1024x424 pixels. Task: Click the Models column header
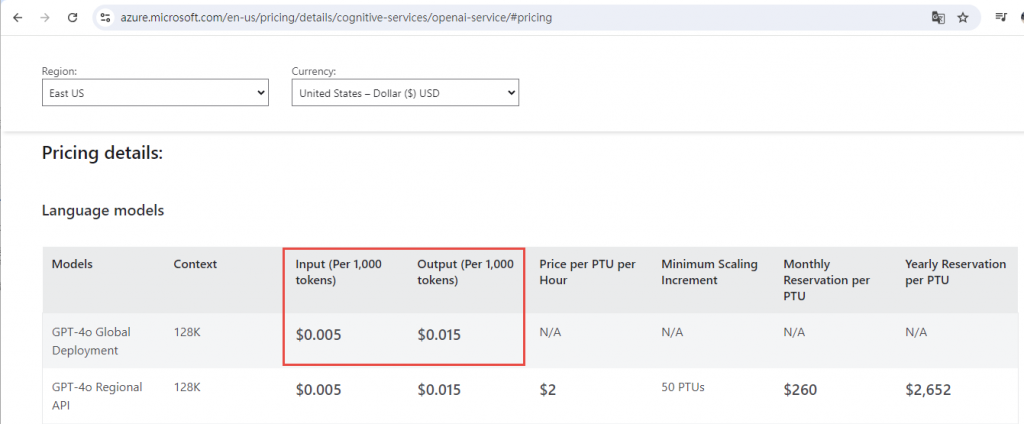pyautogui.click(x=72, y=264)
